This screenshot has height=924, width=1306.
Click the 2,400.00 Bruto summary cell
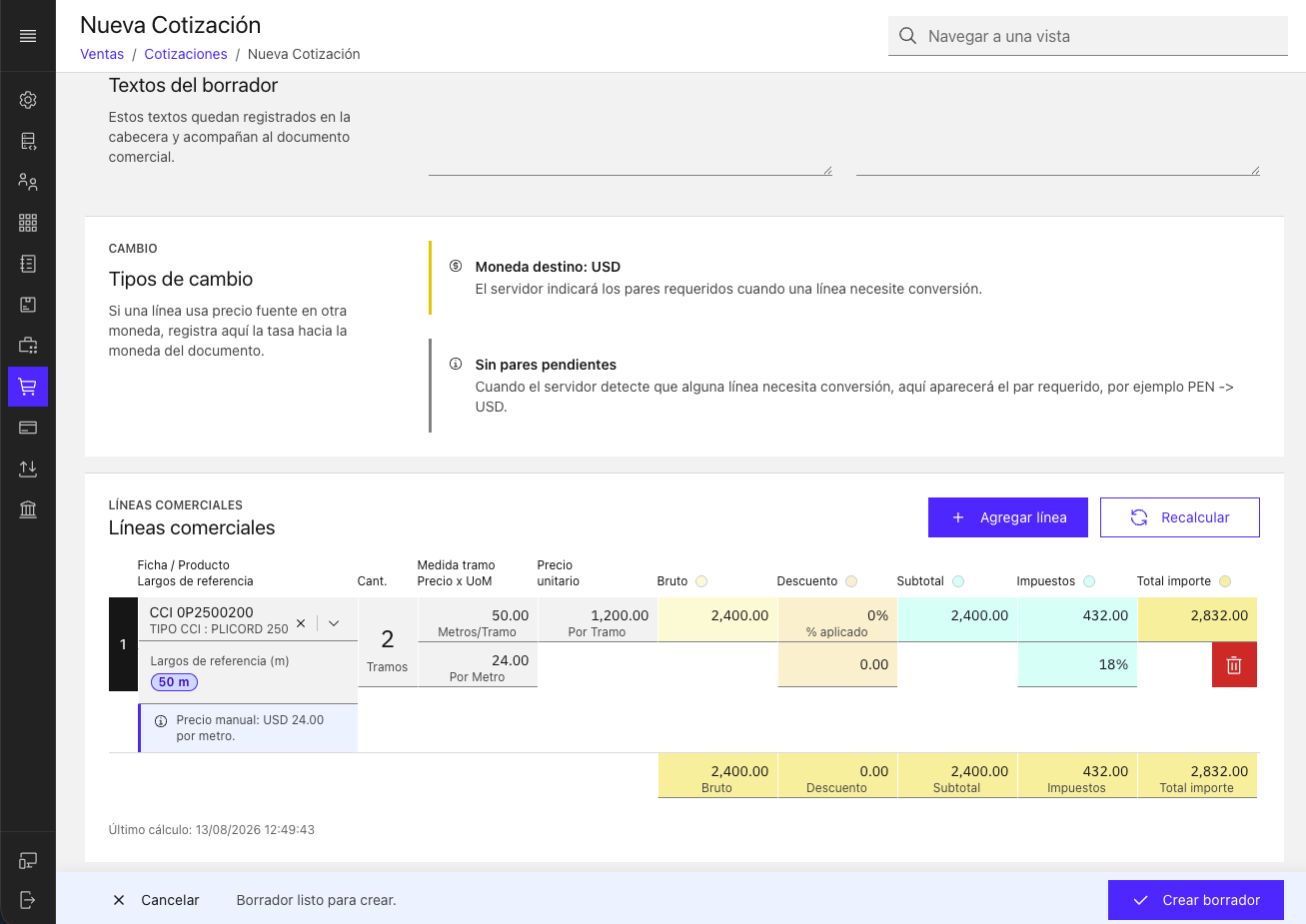[717, 776]
